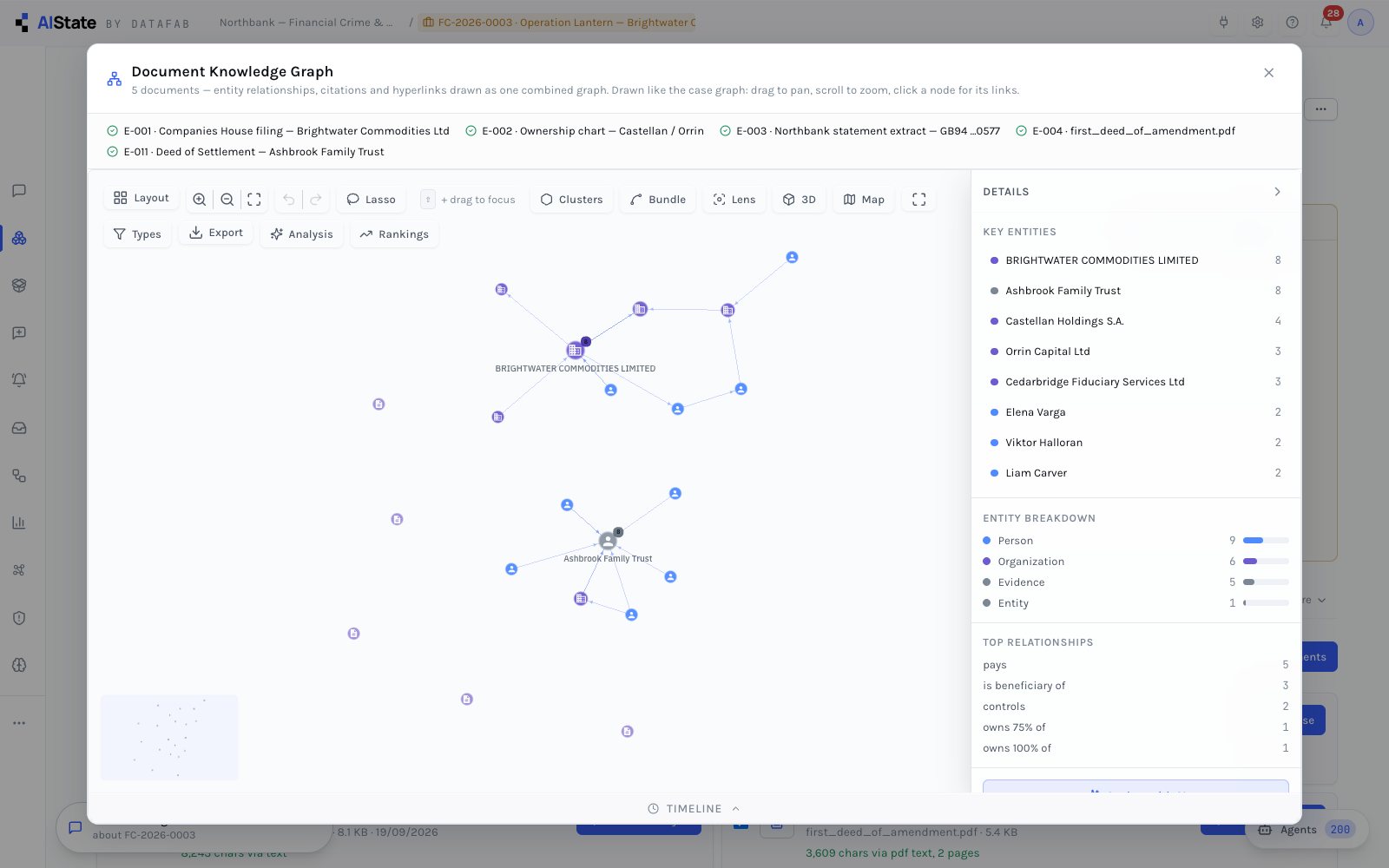Expand the Timeline panel
The image size is (1389, 868).
pos(694,809)
